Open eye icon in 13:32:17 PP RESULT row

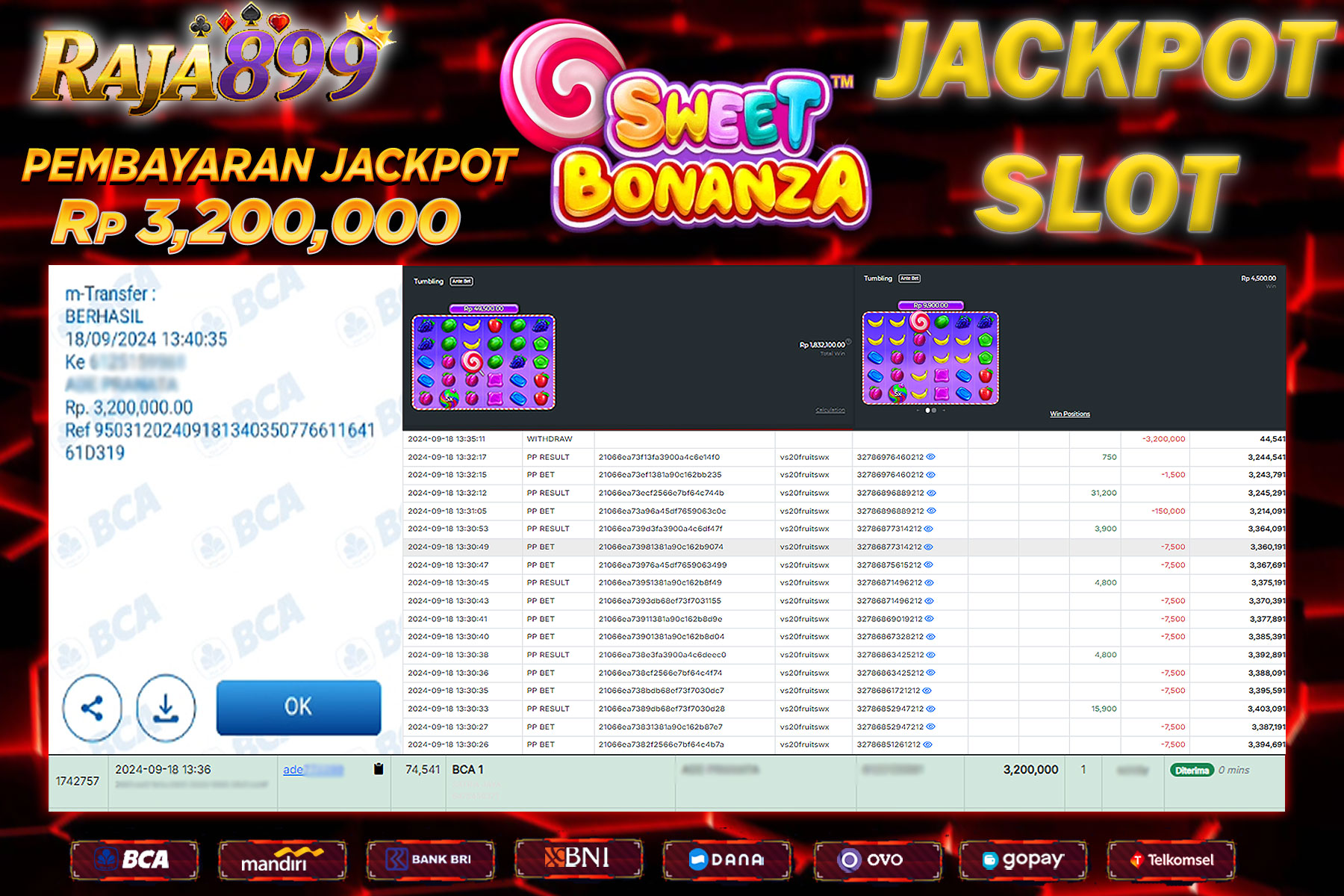(931, 457)
